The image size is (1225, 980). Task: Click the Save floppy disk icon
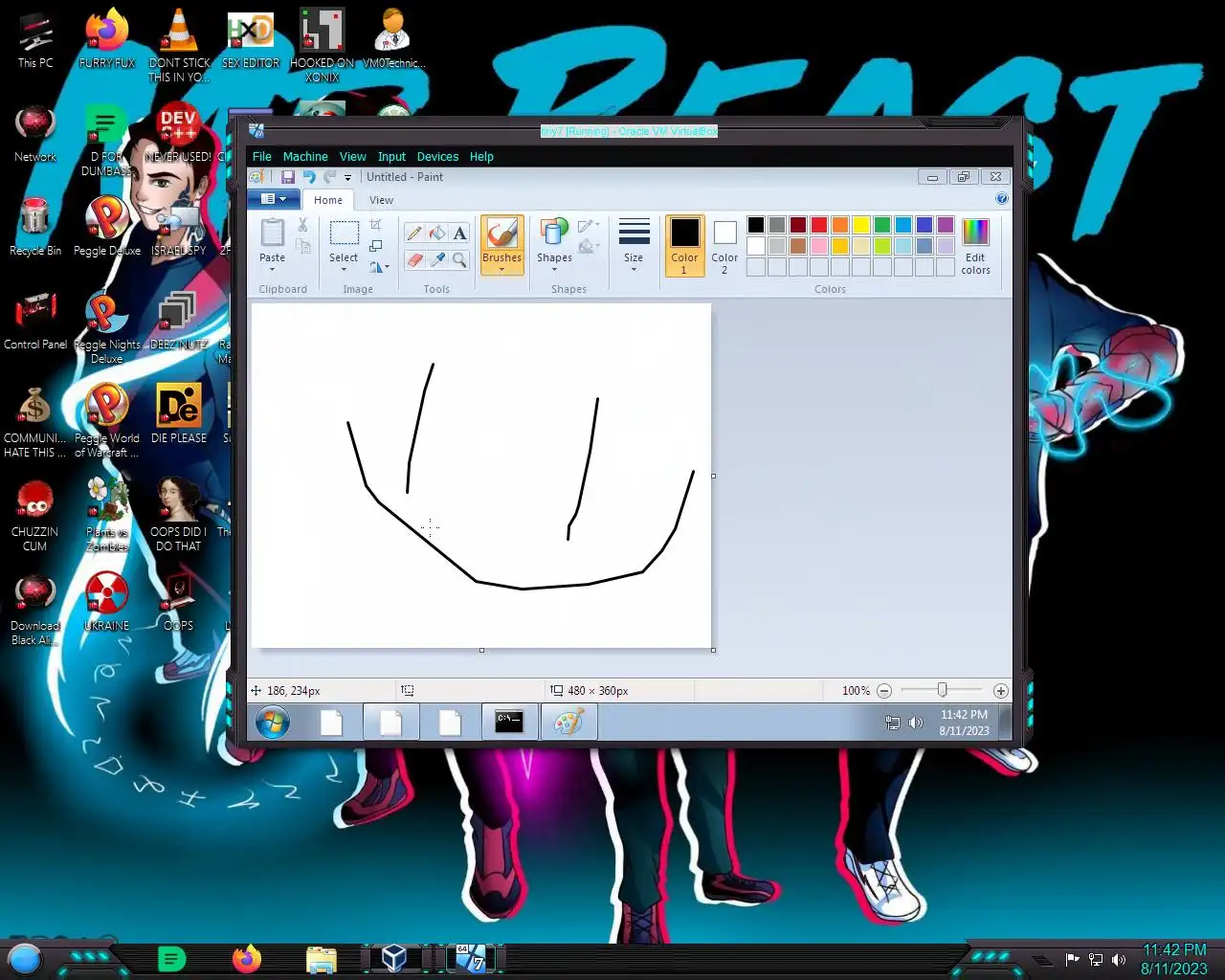pyautogui.click(x=288, y=177)
